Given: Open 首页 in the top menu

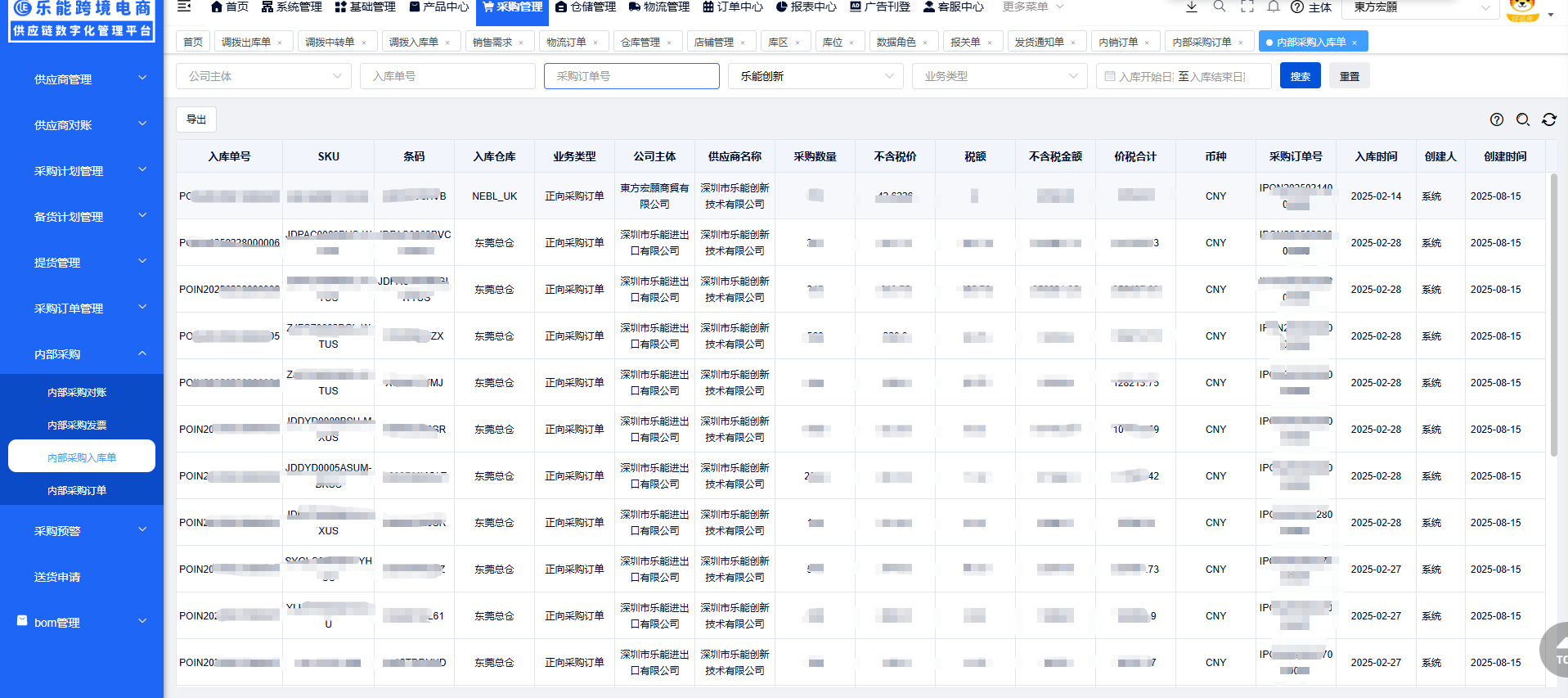Looking at the screenshot, I should 229,7.
